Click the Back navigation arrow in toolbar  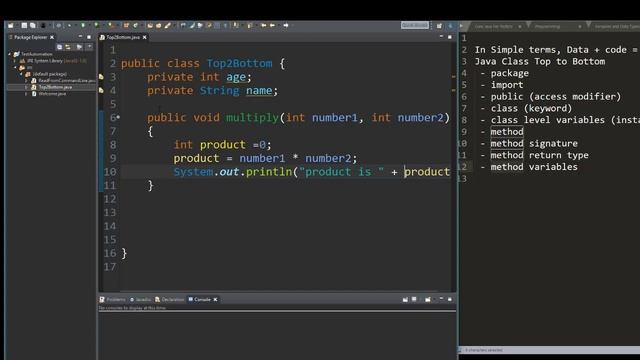(272, 25)
